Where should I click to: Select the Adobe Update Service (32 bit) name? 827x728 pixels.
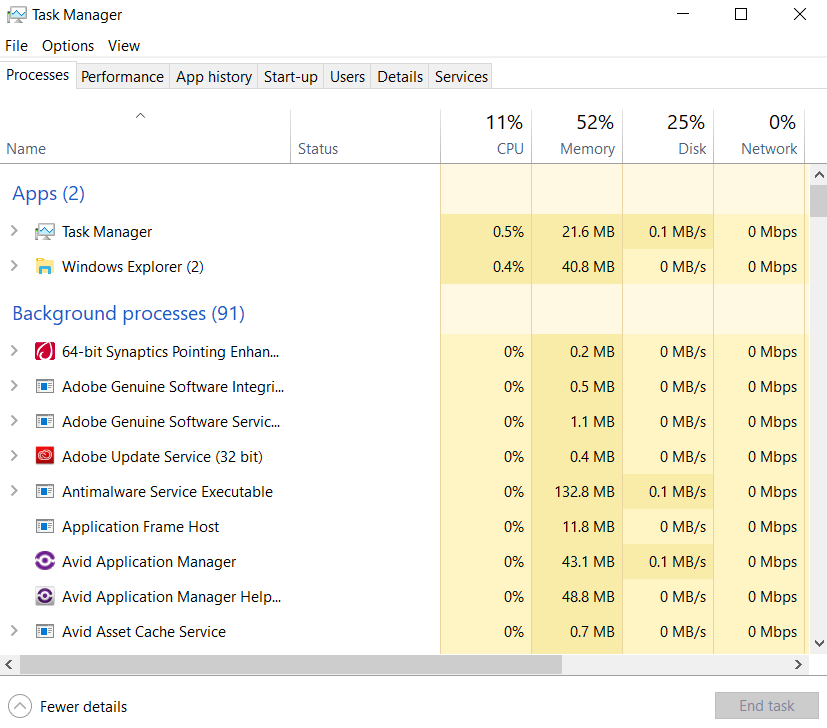(x=162, y=457)
